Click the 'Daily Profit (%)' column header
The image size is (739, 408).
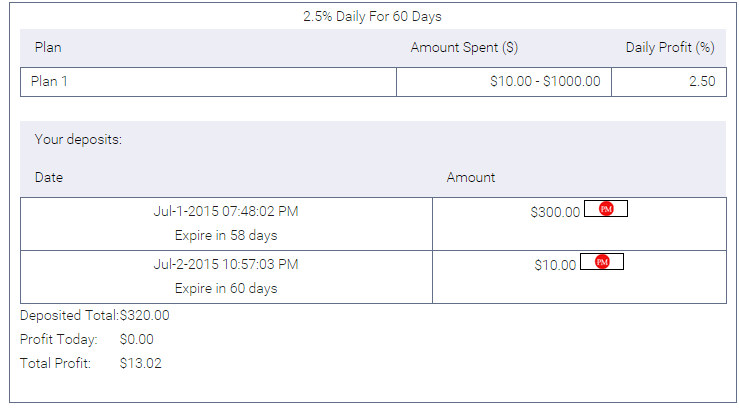coord(670,47)
